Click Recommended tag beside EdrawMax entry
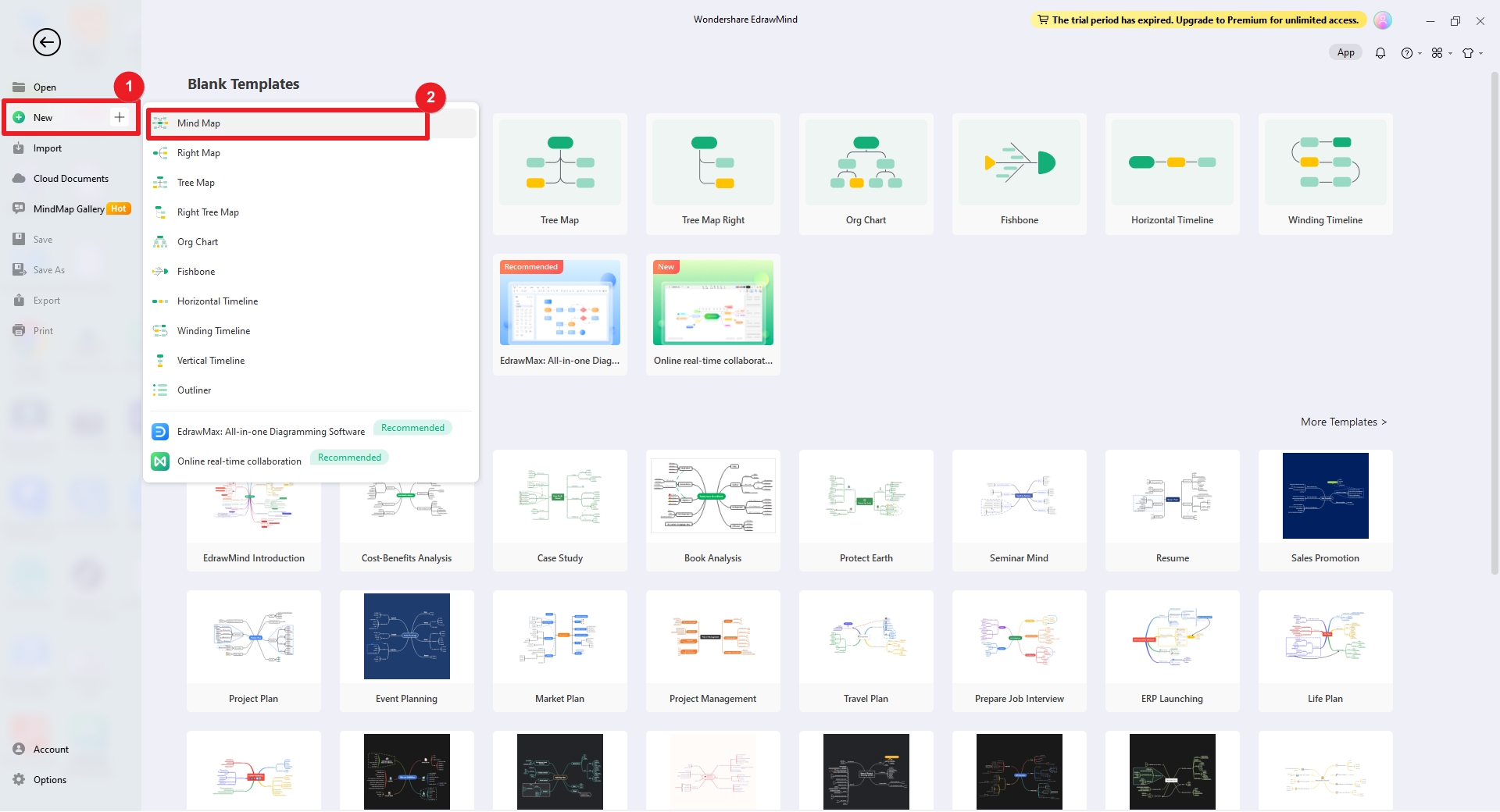1500x812 pixels. tap(412, 428)
